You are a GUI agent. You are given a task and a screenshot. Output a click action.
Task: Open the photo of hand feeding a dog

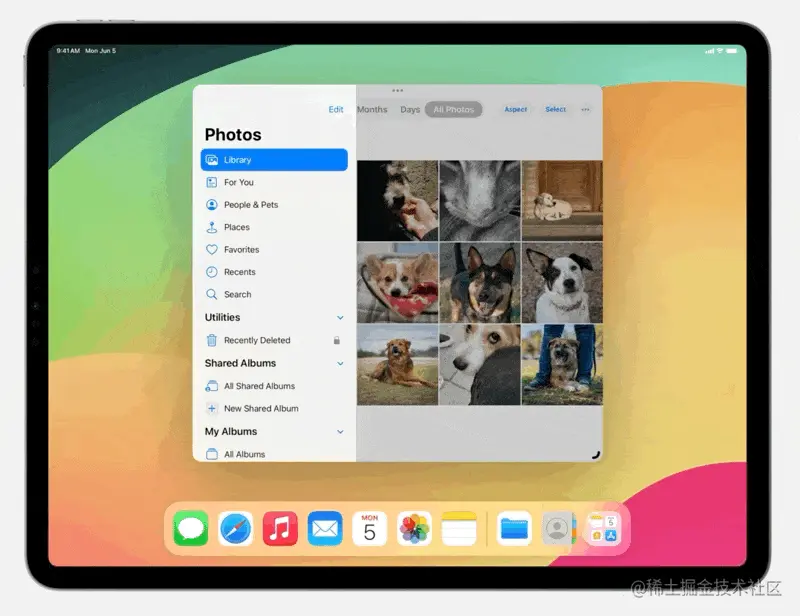pyautogui.click(x=397, y=201)
